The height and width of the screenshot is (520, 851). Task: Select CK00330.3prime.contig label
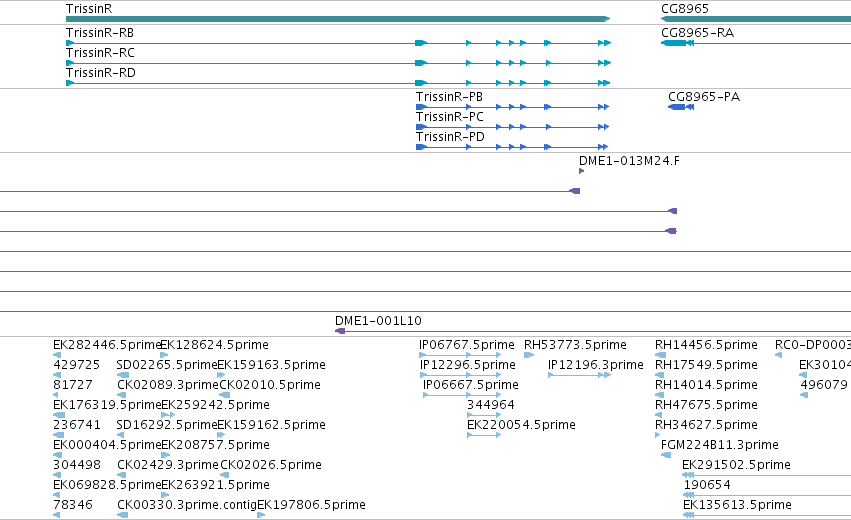187,505
